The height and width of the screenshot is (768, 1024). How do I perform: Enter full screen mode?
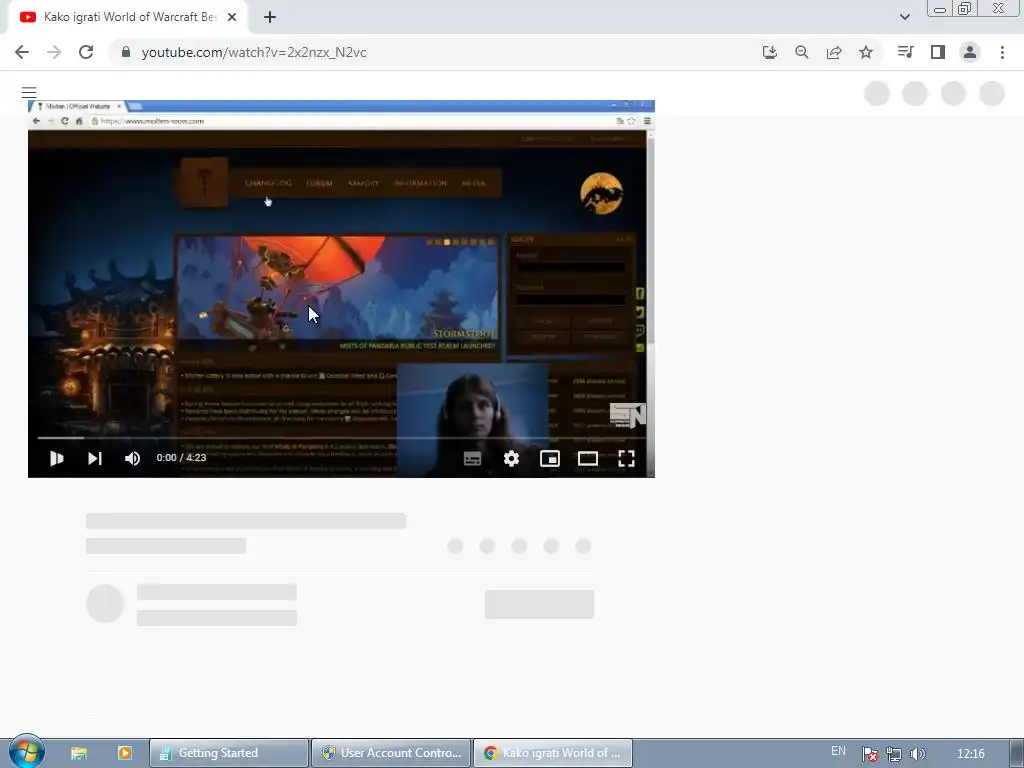pyautogui.click(x=626, y=458)
